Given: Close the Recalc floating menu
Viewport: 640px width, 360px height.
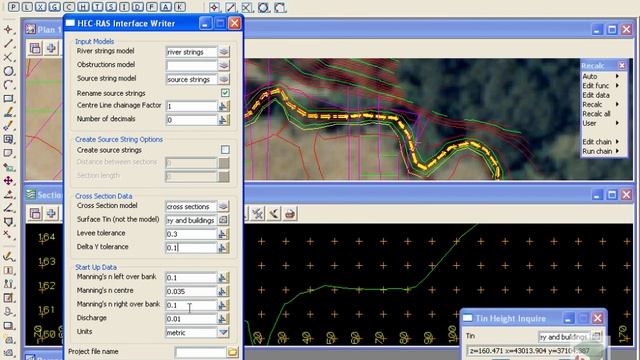Looking at the screenshot, I should point(622,65).
